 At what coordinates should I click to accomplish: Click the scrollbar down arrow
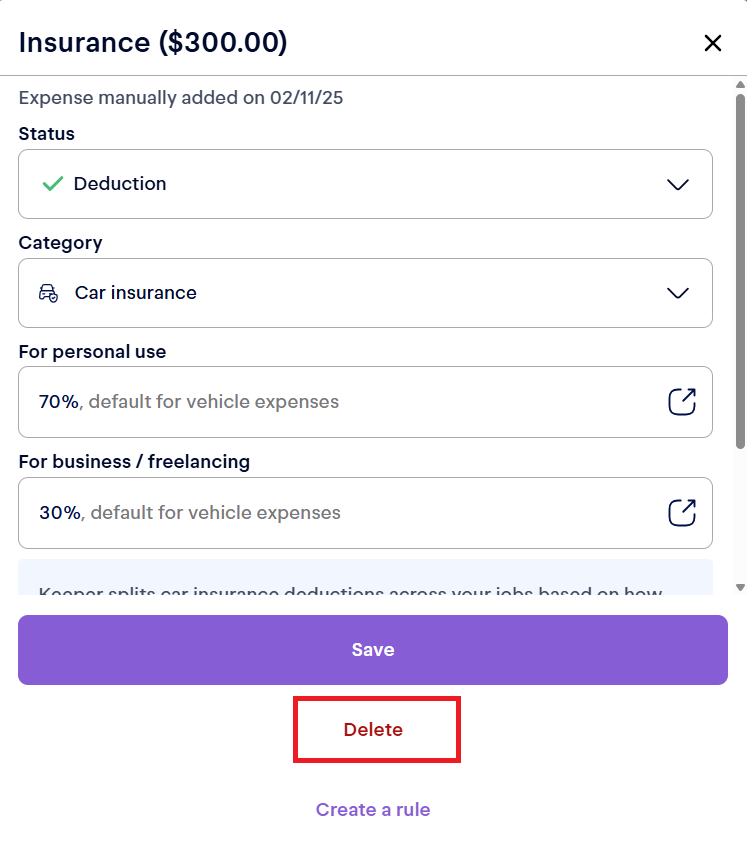(740, 587)
